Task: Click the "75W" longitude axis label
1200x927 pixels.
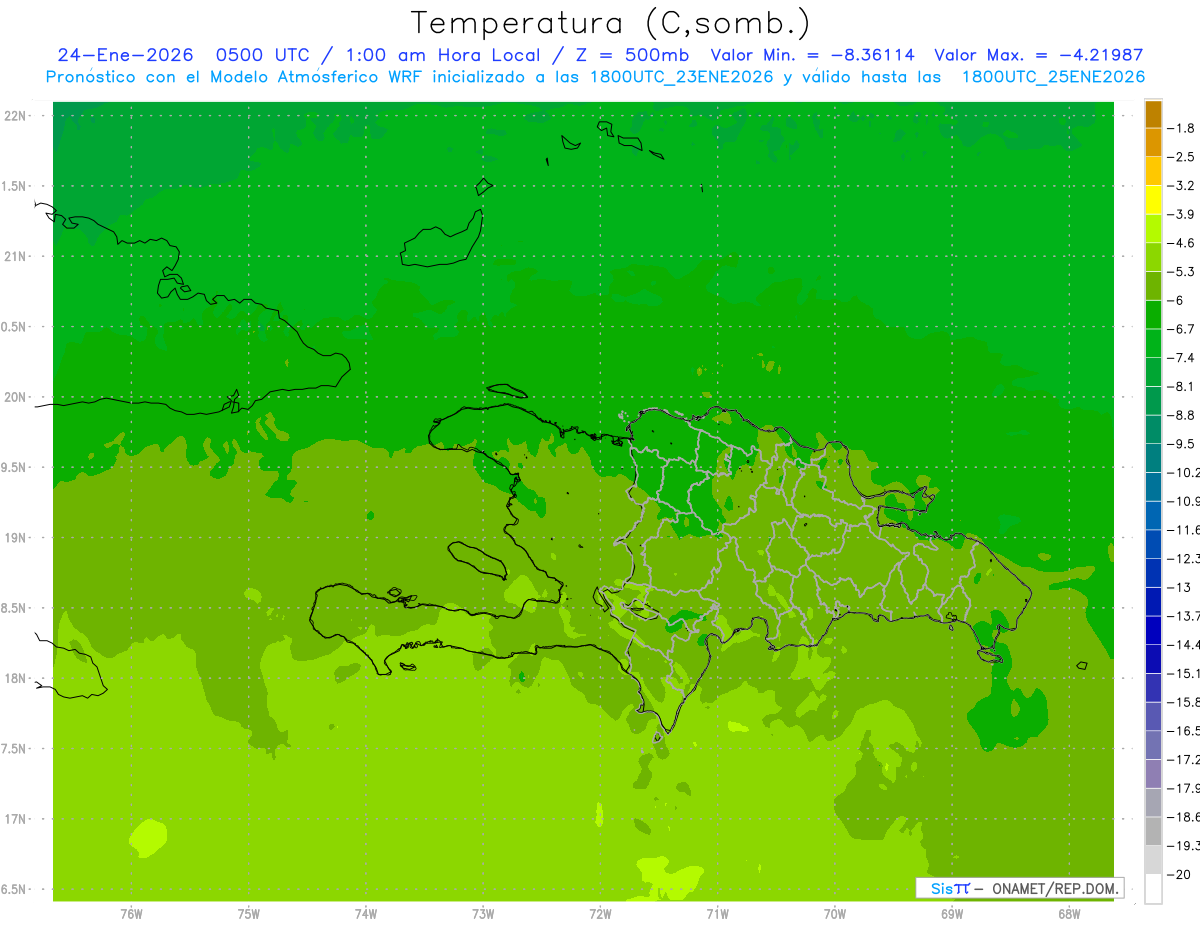Action: 249,913
